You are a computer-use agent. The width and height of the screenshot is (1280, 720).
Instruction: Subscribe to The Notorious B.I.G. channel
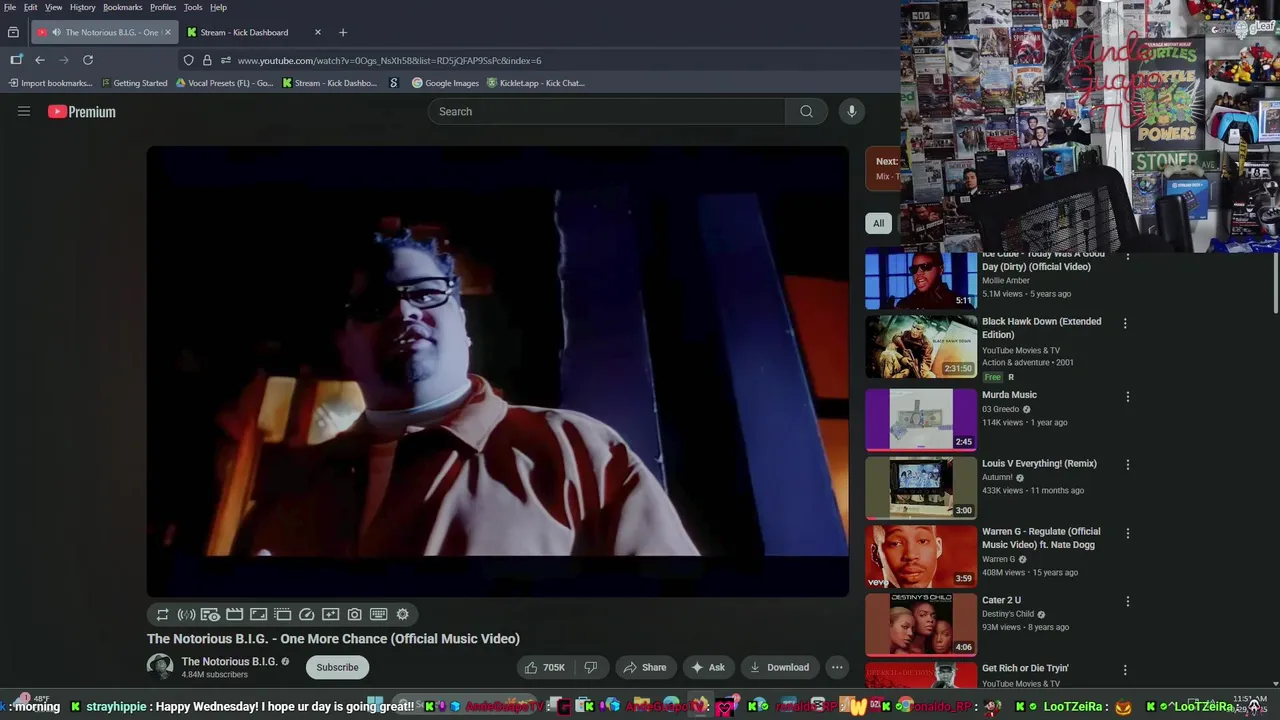point(337,667)
